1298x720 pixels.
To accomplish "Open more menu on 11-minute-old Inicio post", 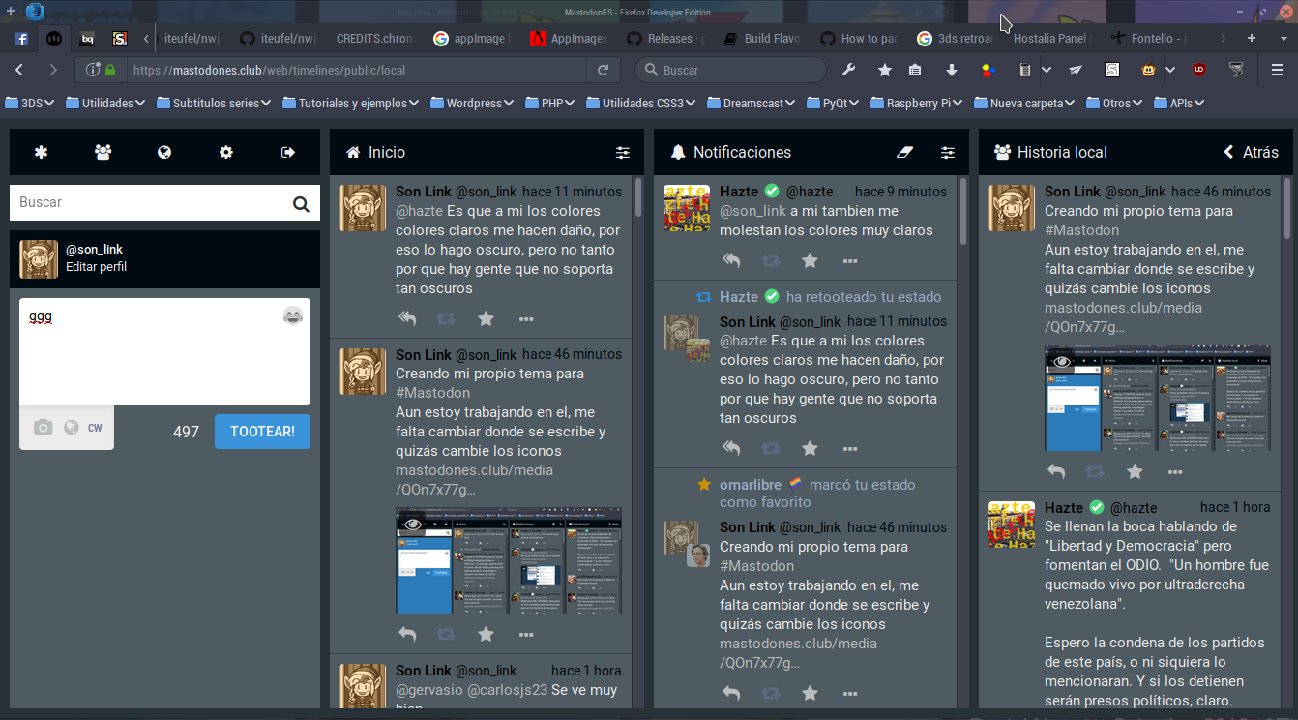I will pyautogui.click(x=526, y=319).
